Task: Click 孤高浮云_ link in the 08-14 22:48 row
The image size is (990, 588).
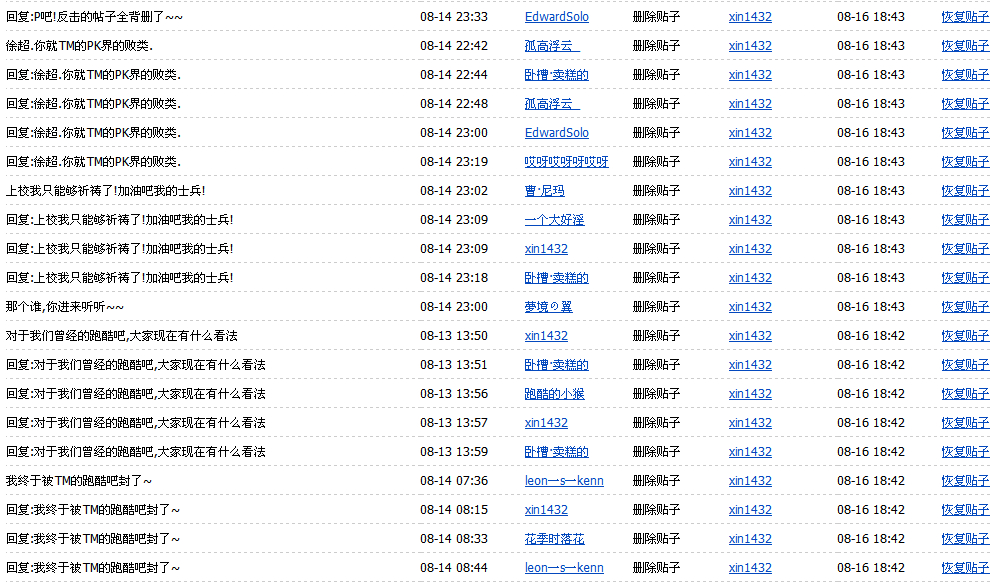Action: pos(552,104)
